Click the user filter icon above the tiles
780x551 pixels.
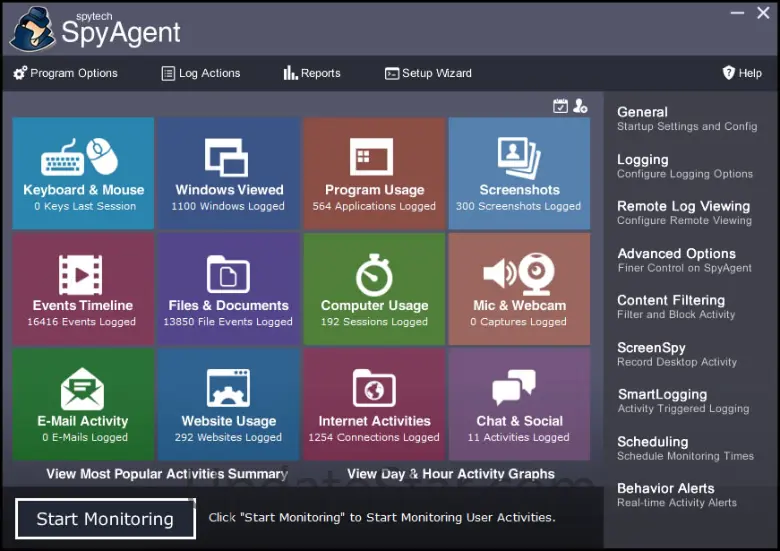tap(580, 105)
